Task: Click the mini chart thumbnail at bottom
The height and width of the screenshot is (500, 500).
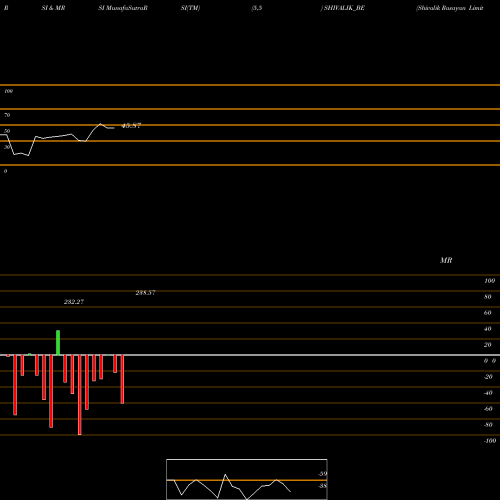Action: 247,479
